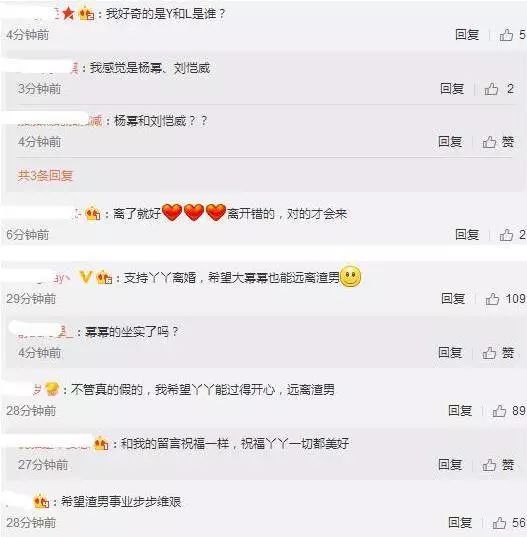Click the red star badge beside username

click(x=68, y=13)
